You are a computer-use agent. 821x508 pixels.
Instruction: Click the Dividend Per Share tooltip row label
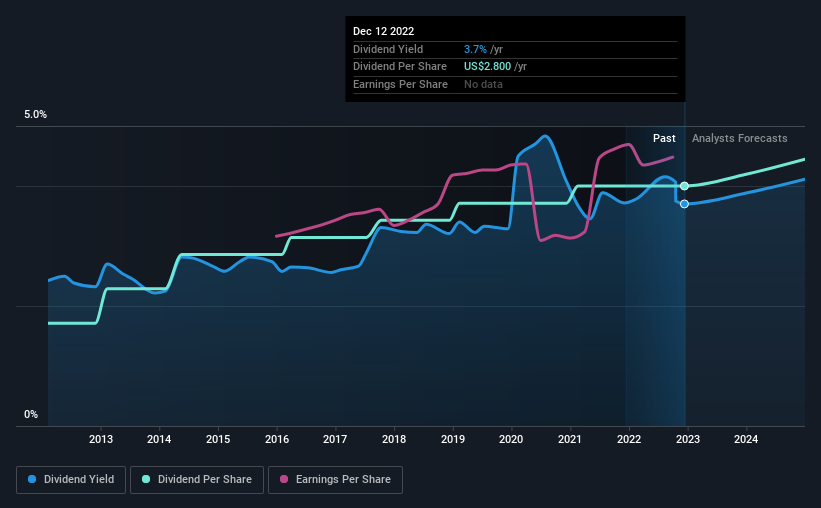(400, 67)
